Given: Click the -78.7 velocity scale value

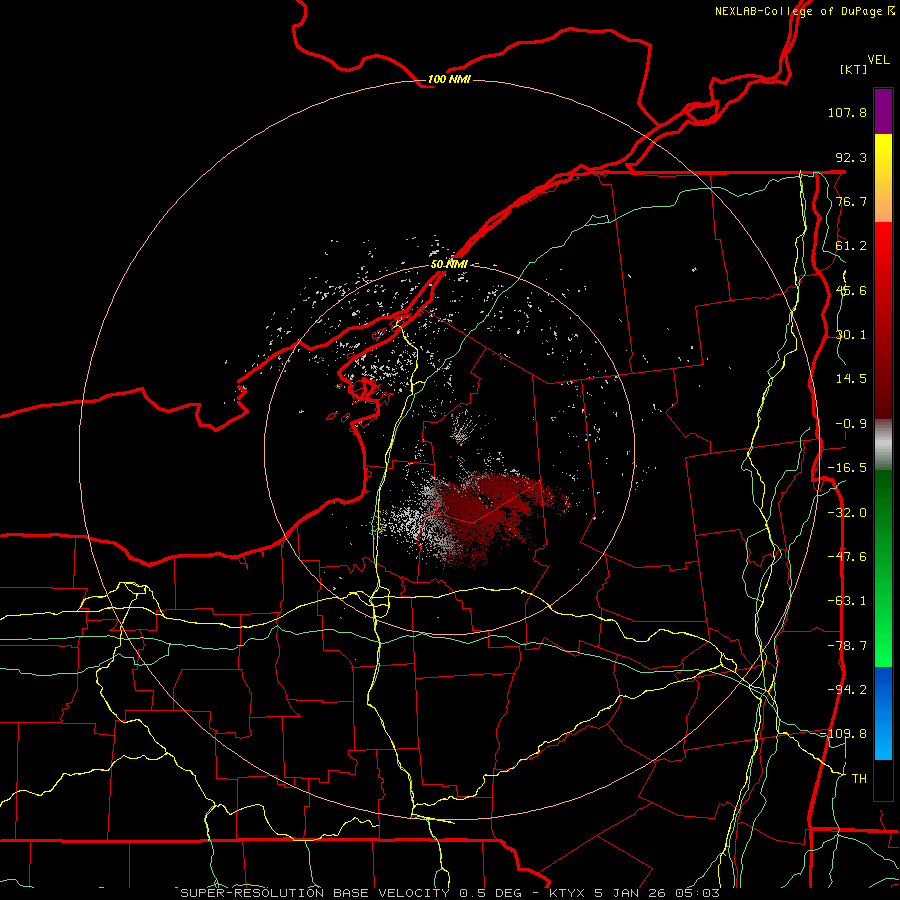Looking at the screenshot, I should coord(847,646).
